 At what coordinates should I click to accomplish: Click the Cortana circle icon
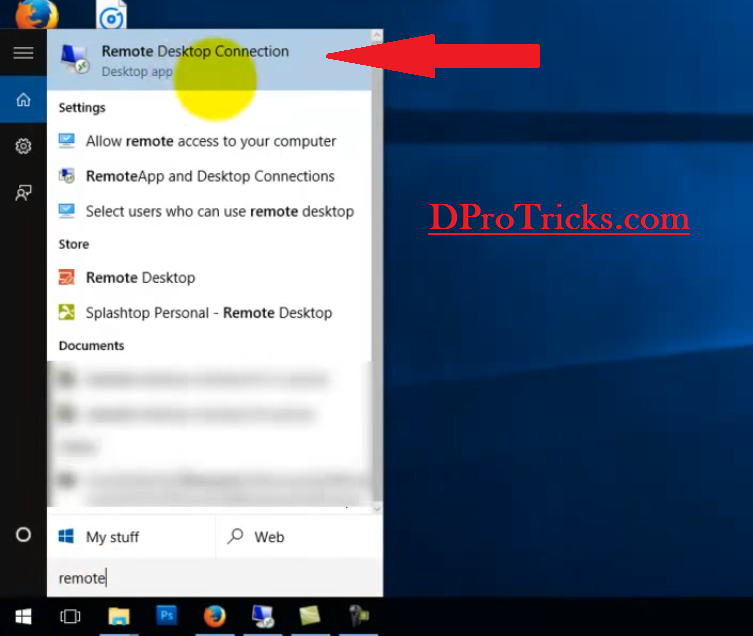pos(23,535)
